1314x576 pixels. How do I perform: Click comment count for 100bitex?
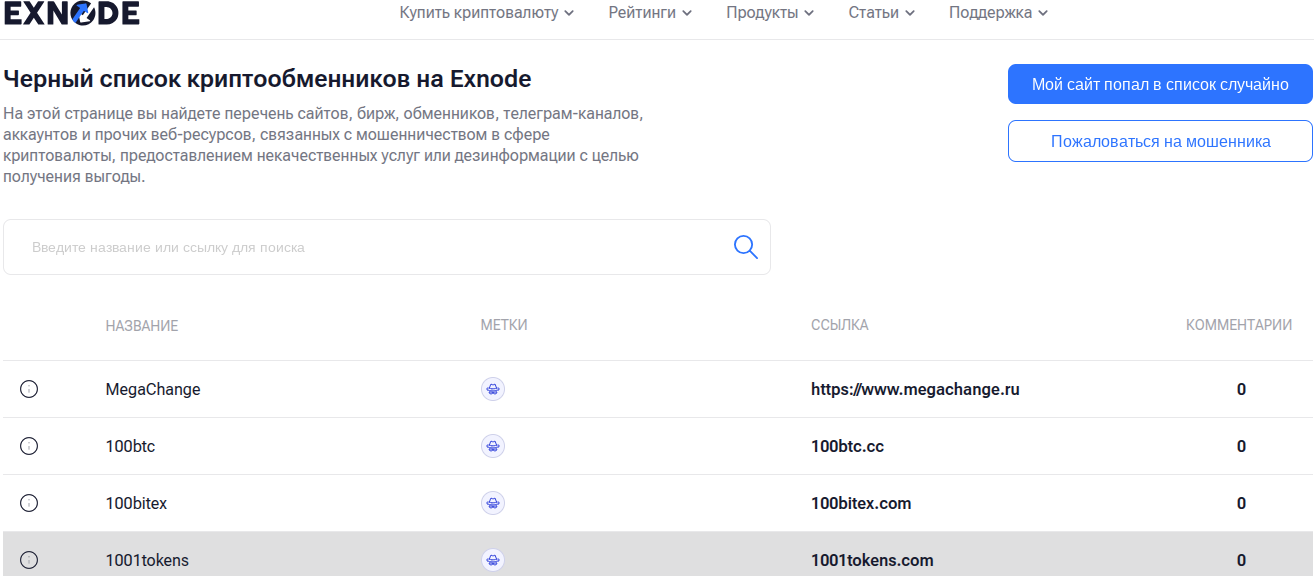1241,503
